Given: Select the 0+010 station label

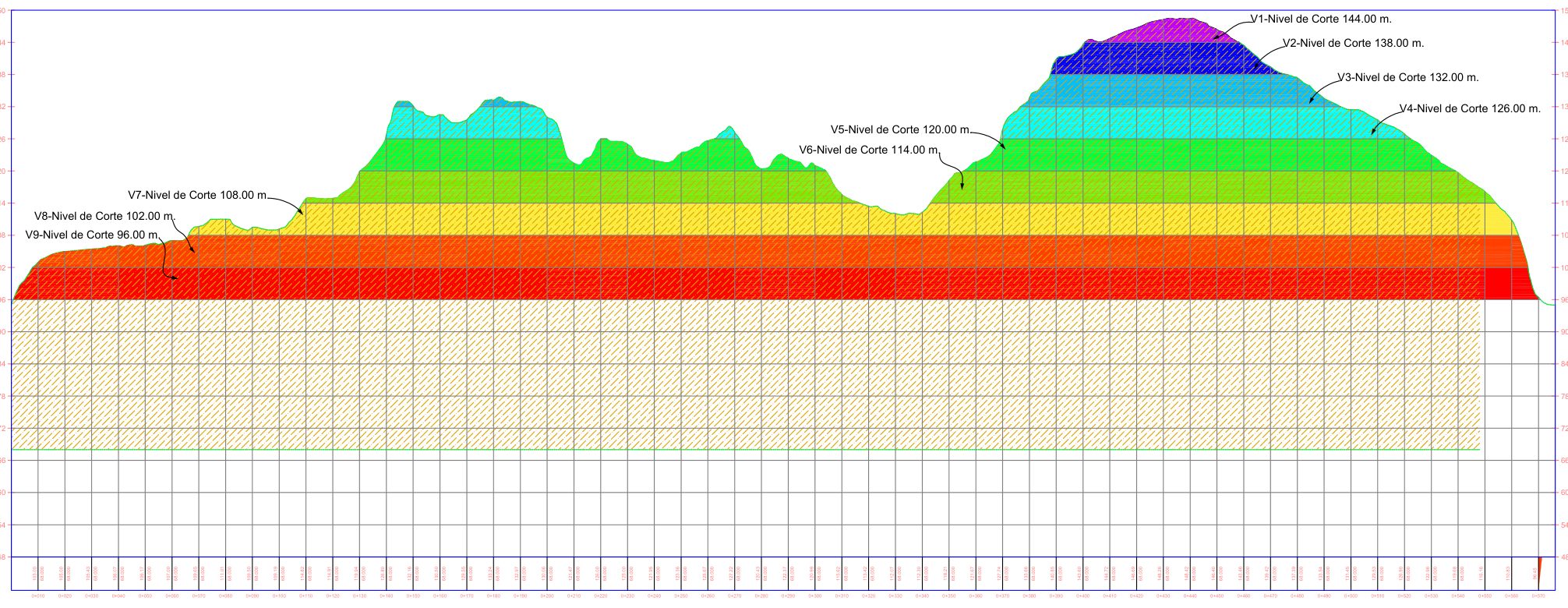Looking at the screenshot, I should tap(38, 596).
